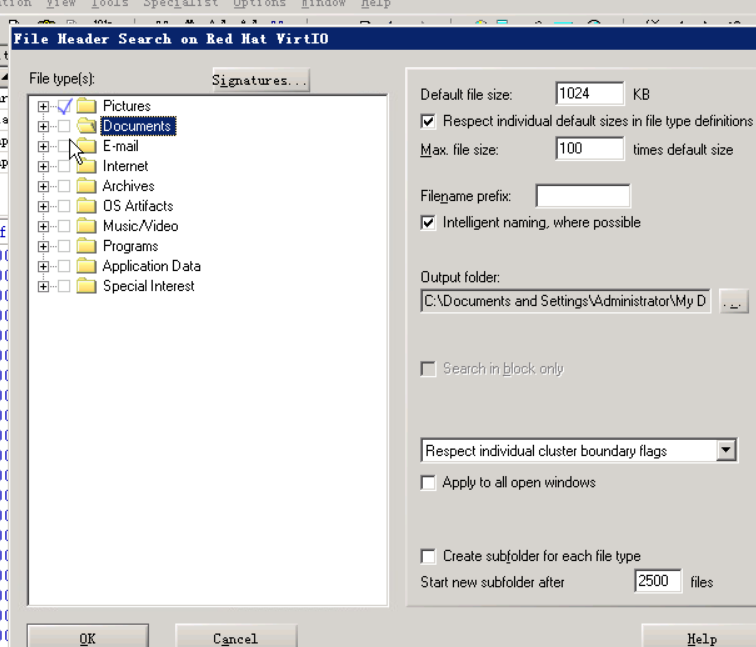Expand the Music/Video node
The width and height of the screenshot is (756, 647).
pos(43,226)
